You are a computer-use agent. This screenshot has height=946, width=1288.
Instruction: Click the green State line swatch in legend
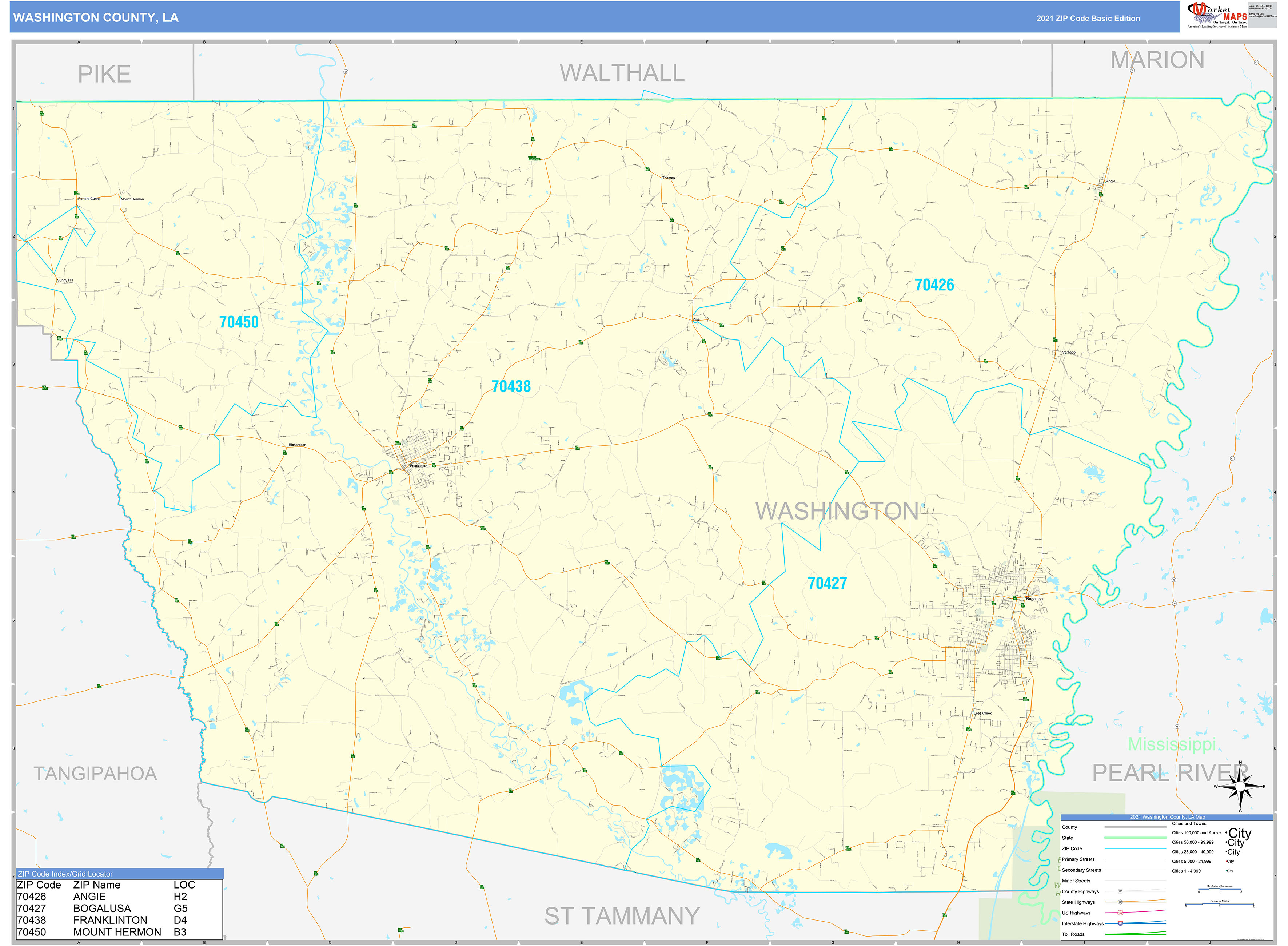(1135, 838)
